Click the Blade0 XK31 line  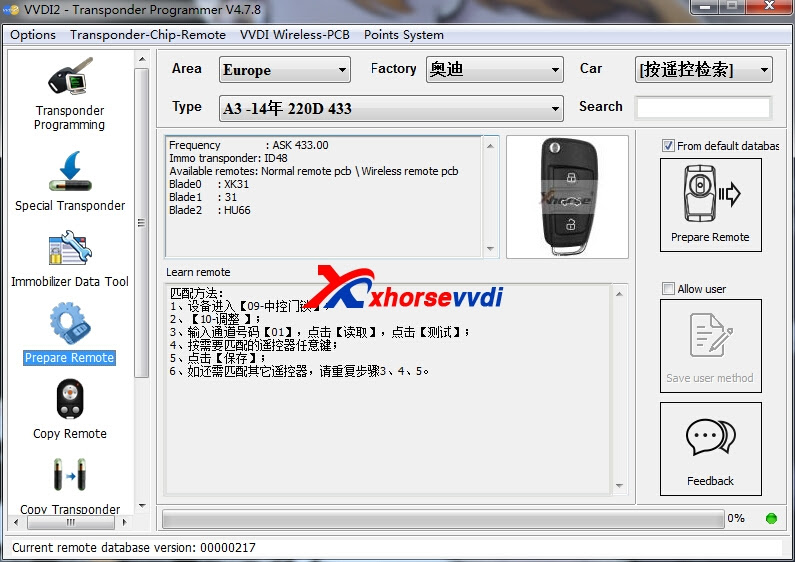(x=209, y=184)
